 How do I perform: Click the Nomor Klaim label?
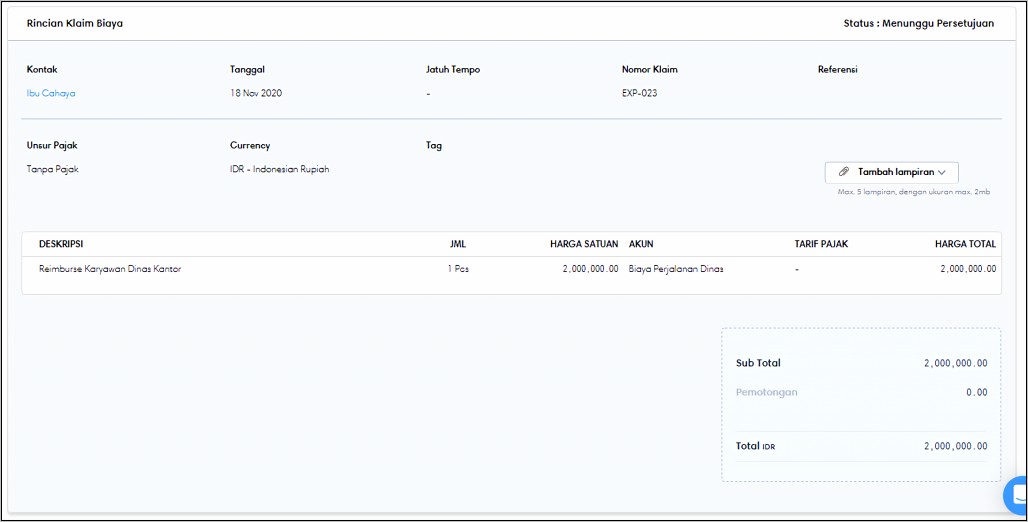point(650,70)
